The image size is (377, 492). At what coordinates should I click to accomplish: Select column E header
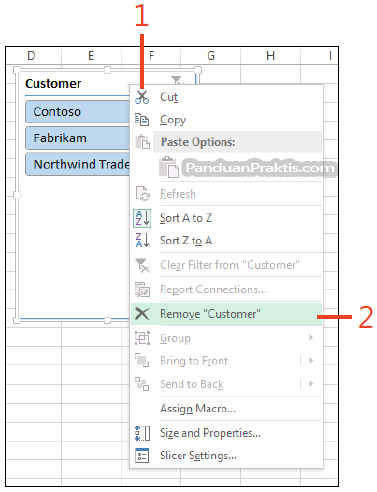click(x=91, y=55)
